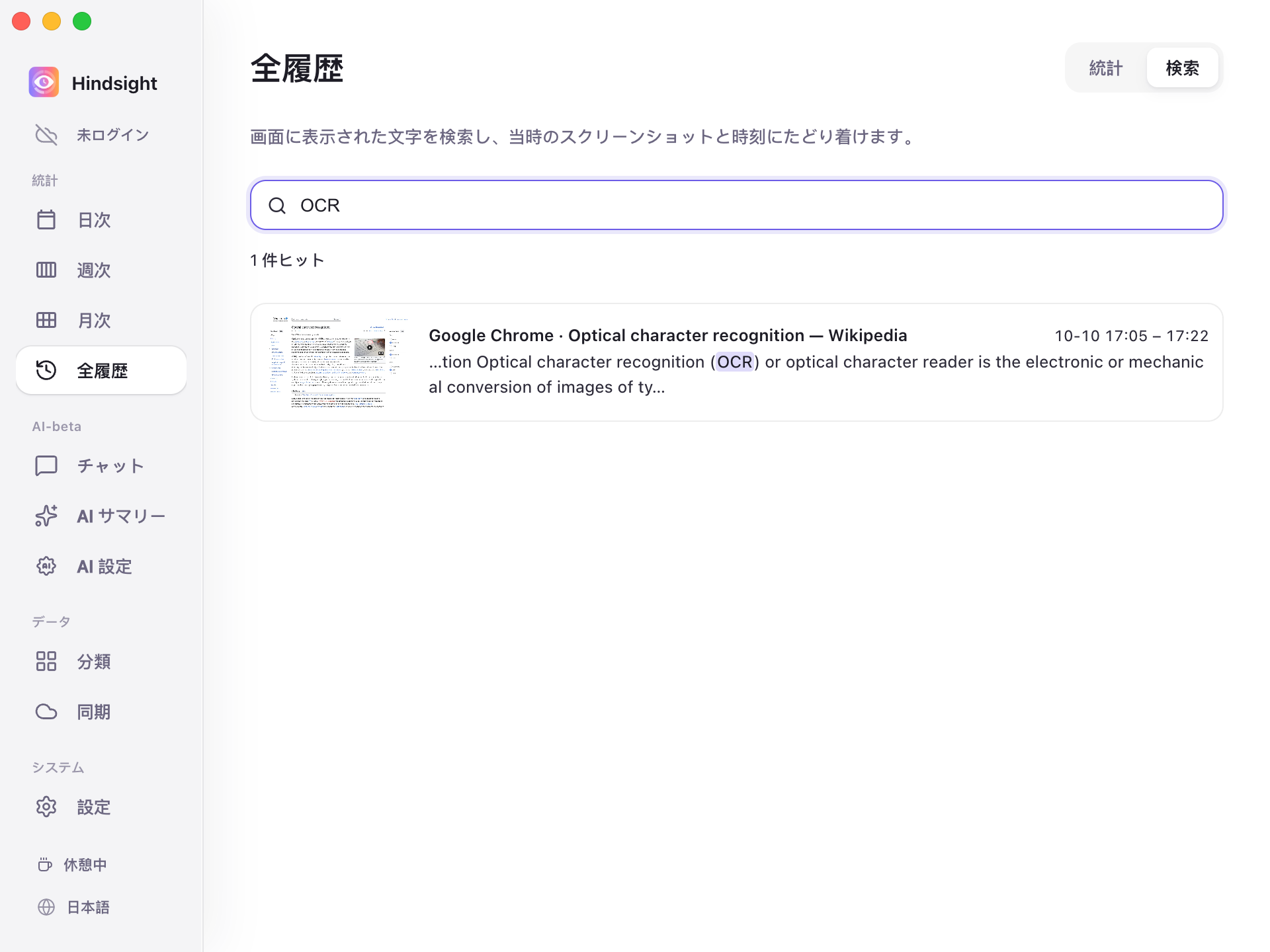Select the 検索 tab
This screenshot has width=1270, height=952.
(1182, 68)
